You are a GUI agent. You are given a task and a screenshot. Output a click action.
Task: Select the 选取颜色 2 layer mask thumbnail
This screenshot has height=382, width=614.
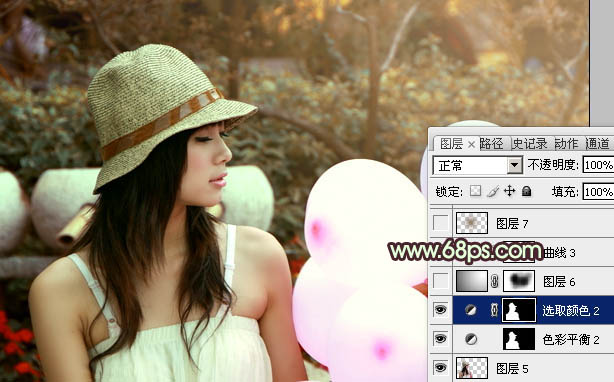coord(519,310)
